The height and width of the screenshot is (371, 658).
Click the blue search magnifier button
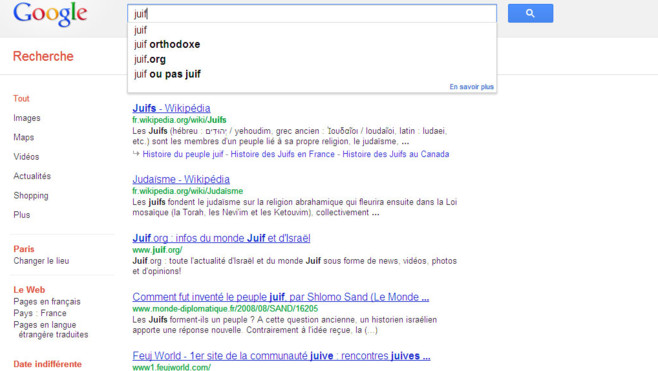[530, 13]
